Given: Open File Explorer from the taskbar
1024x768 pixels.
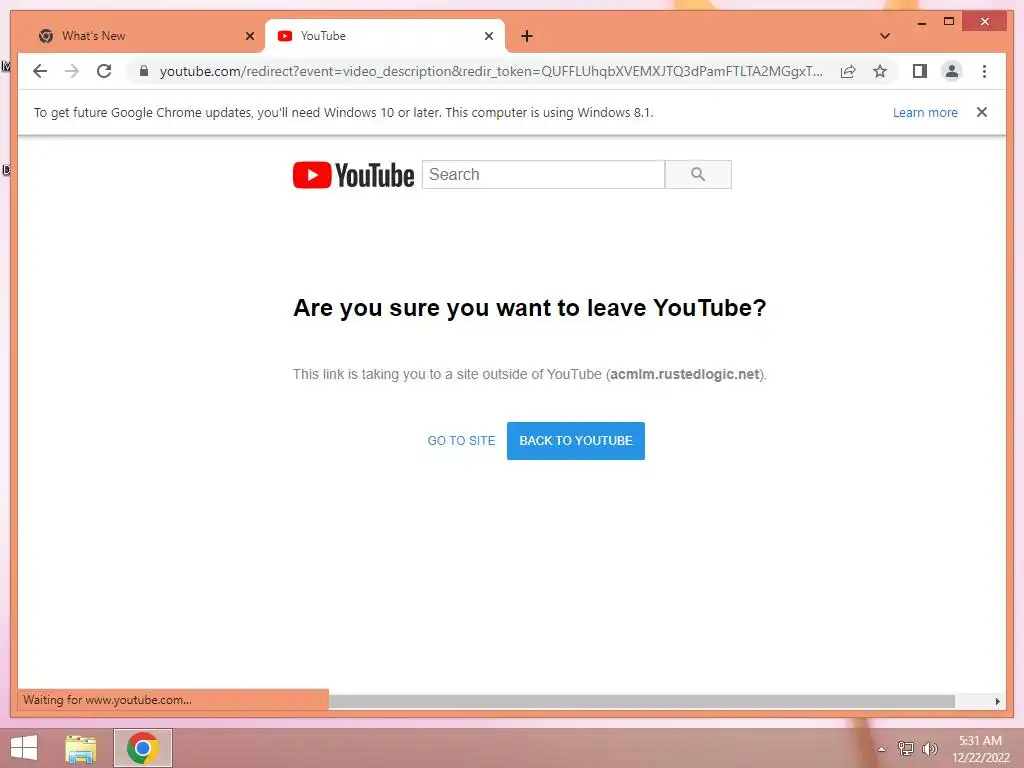Looking at the screenshot, I should tap(81, 748).
